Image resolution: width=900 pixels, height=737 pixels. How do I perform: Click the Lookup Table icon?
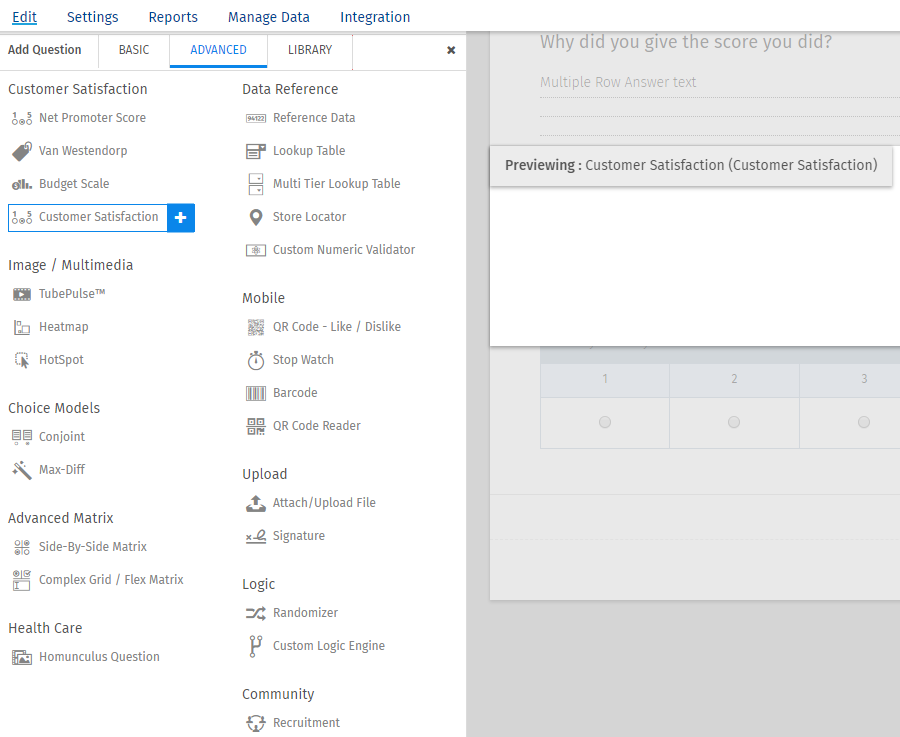tap(256, 151)
